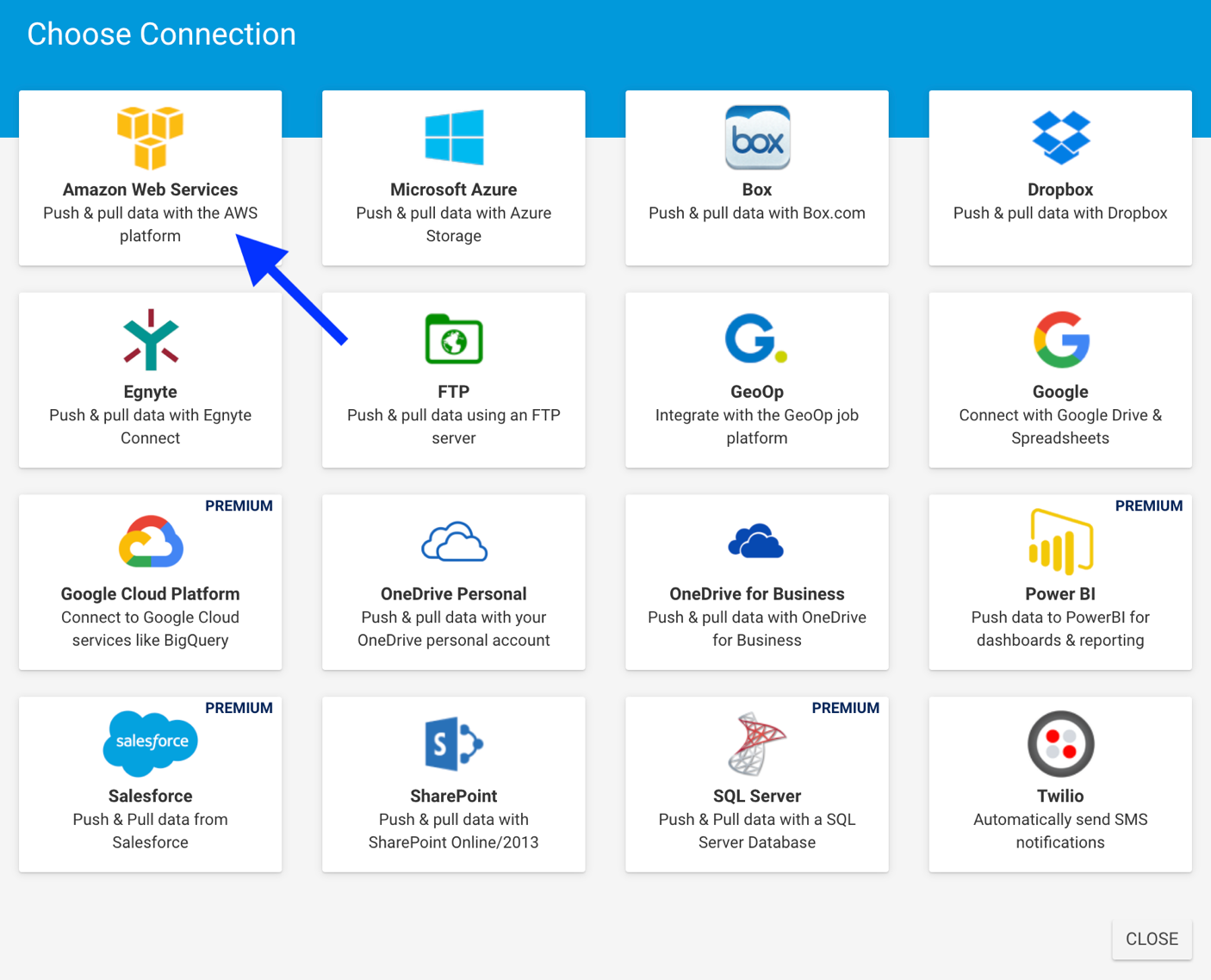
Task: Select the Power BI title
Action: [1060, 594]
